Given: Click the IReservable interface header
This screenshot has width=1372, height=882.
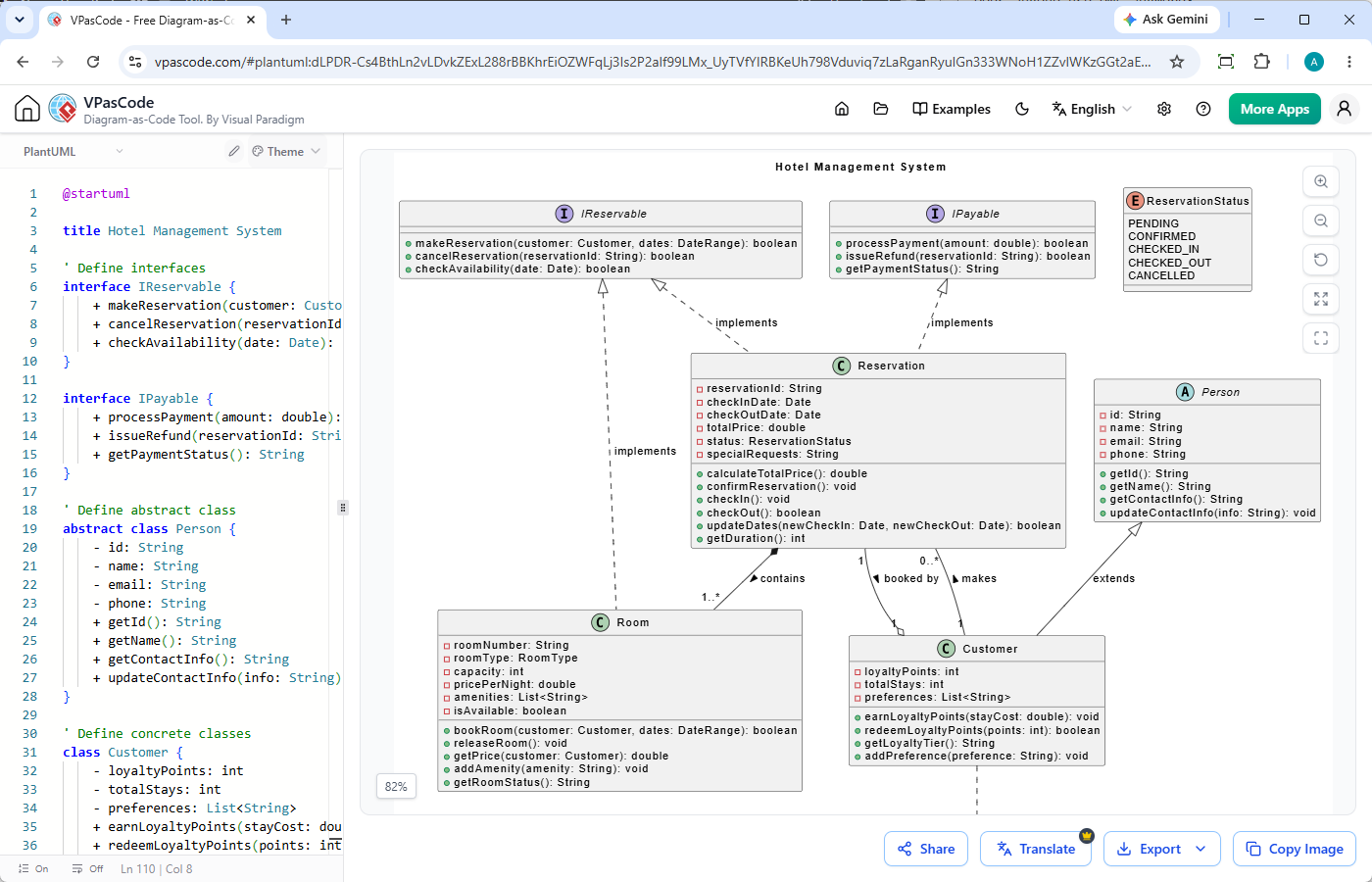Looking at the screenshot, I should tap(601, 214).
